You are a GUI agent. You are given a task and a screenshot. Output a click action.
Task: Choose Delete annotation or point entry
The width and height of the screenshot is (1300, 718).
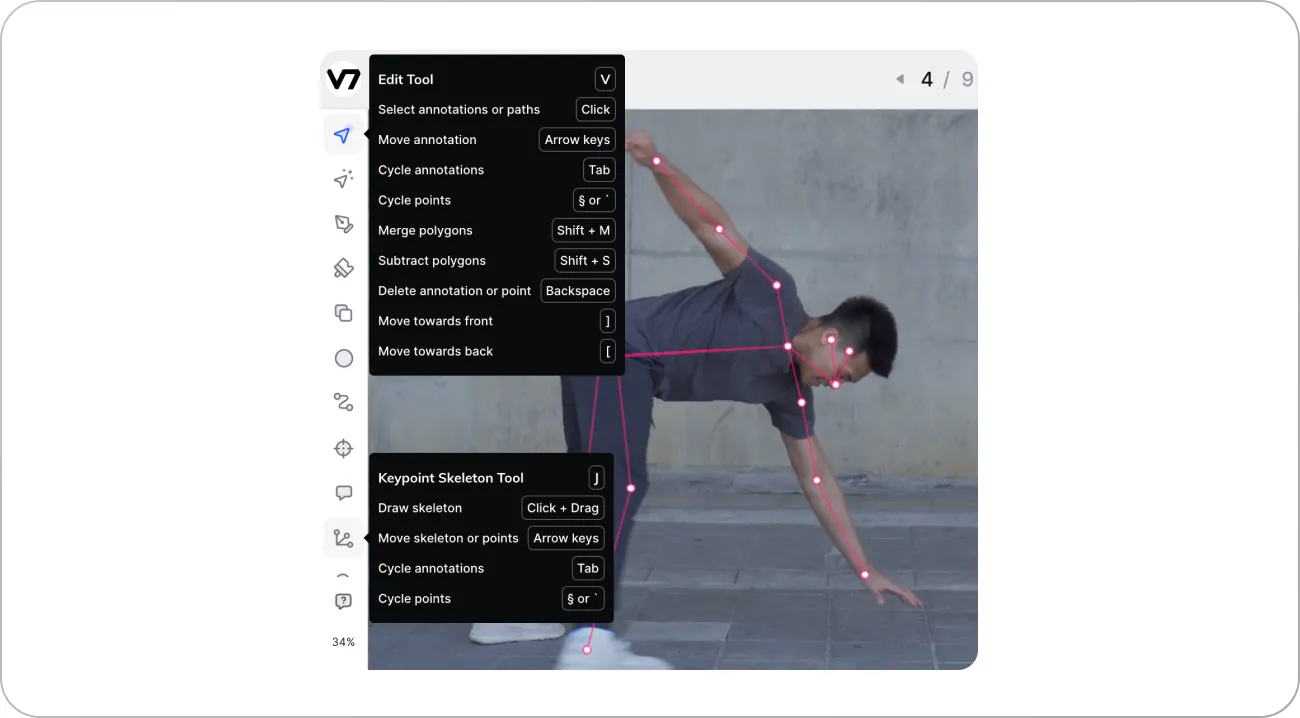coord(454,290)
